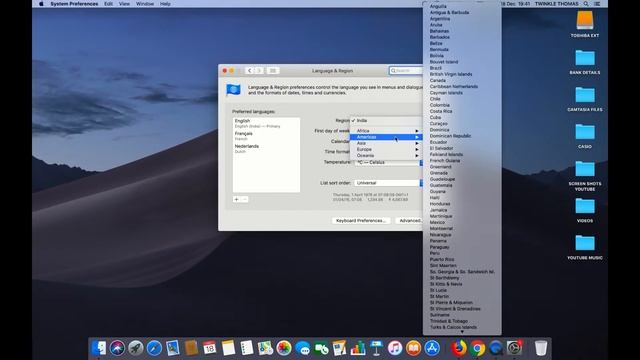This screenshot has width=640, height=360.
Task: Click the highlighted Americas submenu entry
Action: point(386,137)
